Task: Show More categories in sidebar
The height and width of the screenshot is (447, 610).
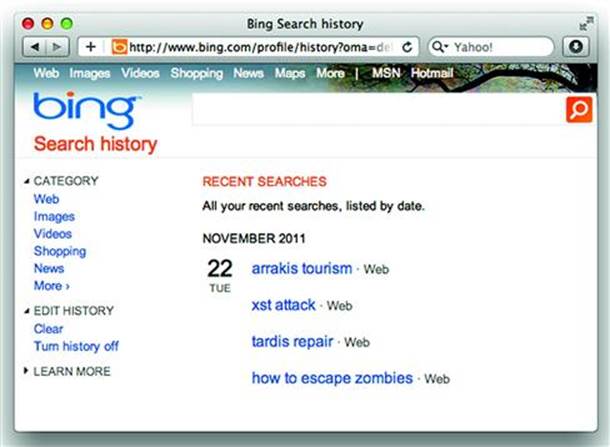Action: point(52,286)
